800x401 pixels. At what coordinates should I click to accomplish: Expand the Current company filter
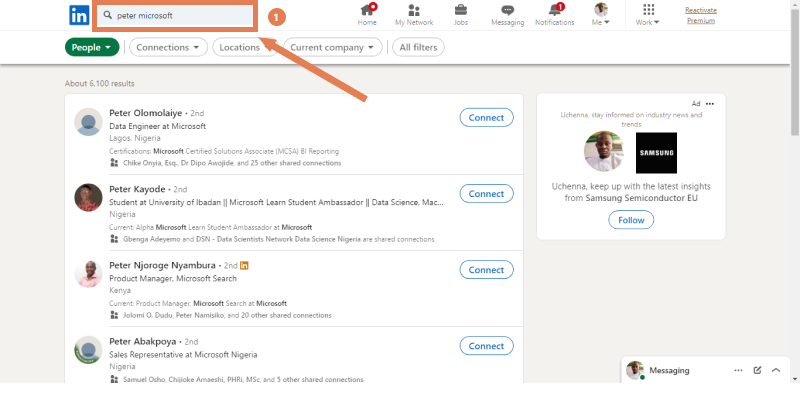pos(333,47)
